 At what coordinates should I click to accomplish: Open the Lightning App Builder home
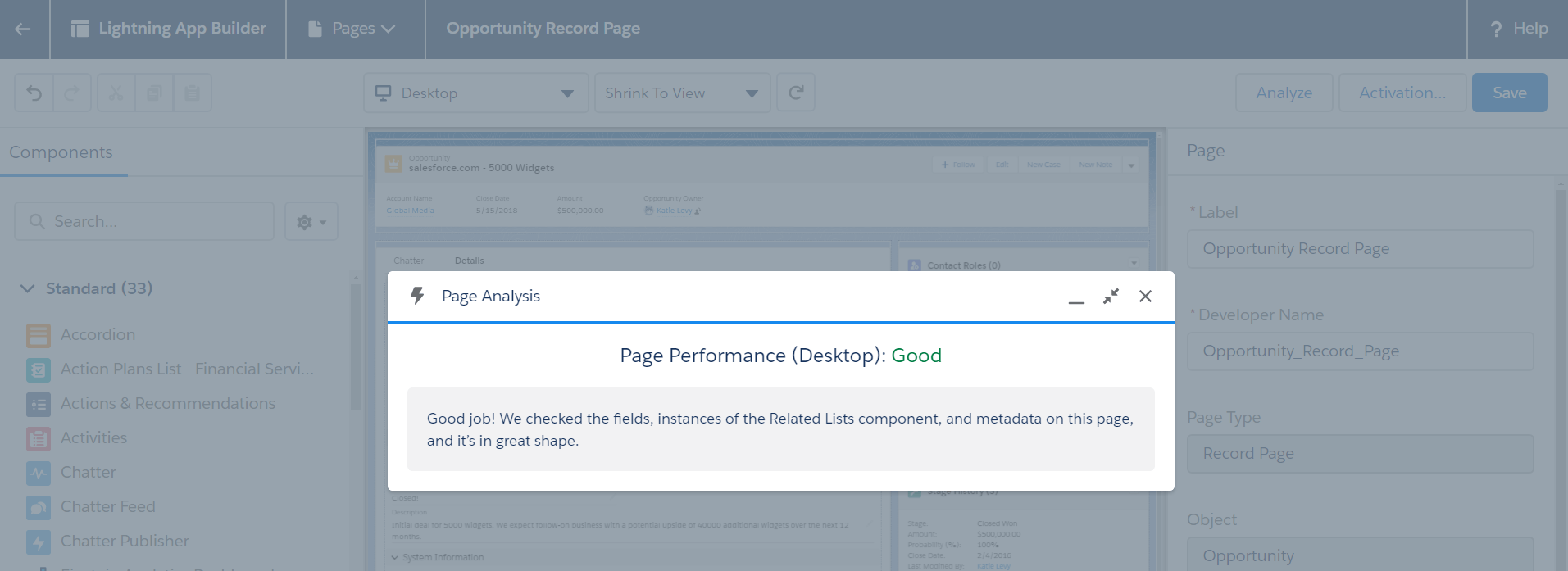click(168, 29)
